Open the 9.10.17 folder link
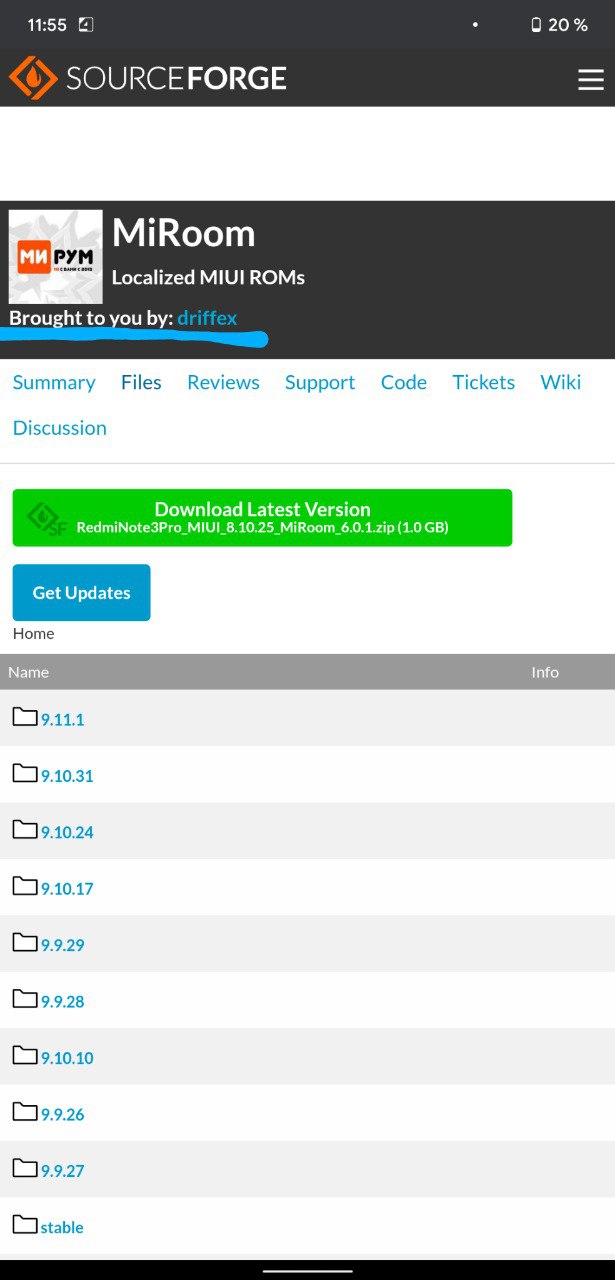Viewport: 615px width, 1280px height. pyautogui.click(x=67, y=889)
